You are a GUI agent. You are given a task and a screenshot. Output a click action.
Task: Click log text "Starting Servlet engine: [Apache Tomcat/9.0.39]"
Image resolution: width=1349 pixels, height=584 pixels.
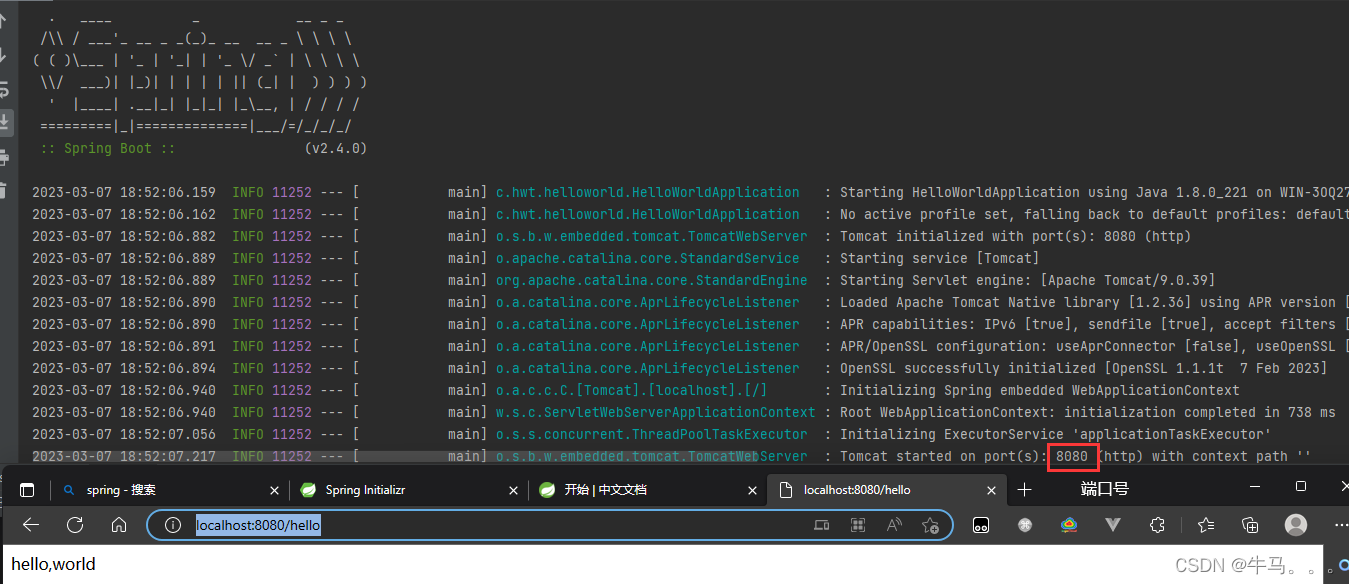tap(1027, 280)
